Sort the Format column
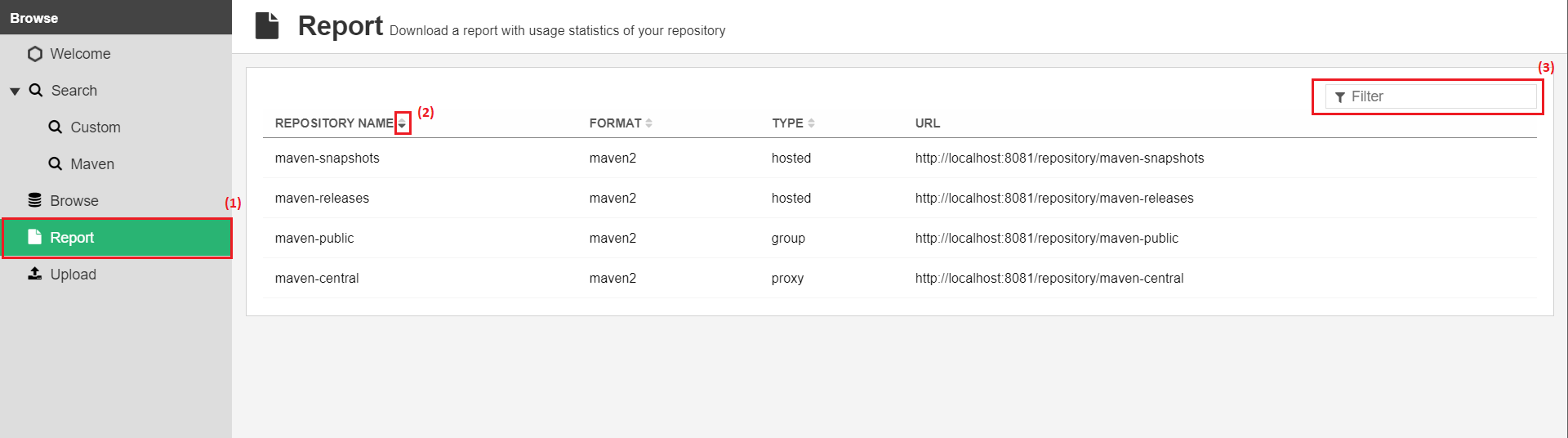 [648, 123]
